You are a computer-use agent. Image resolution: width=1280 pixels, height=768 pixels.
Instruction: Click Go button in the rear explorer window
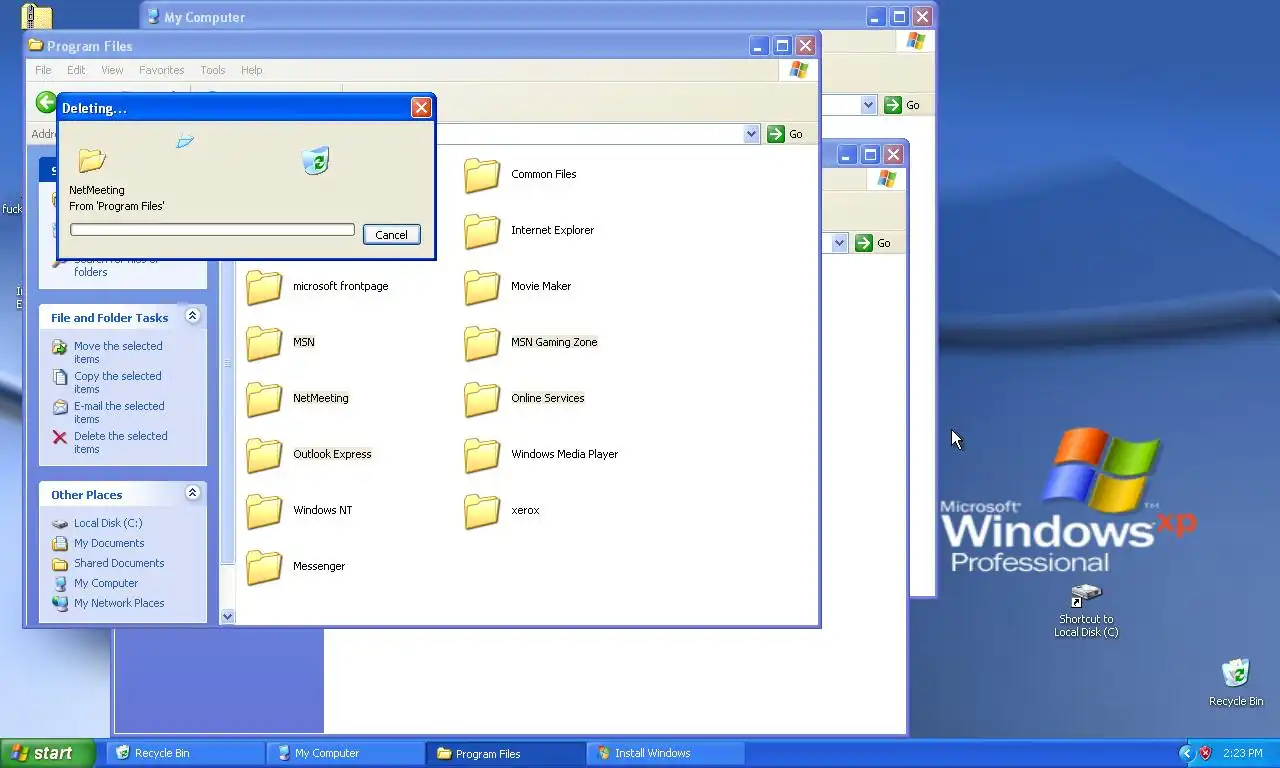point(874,243)
